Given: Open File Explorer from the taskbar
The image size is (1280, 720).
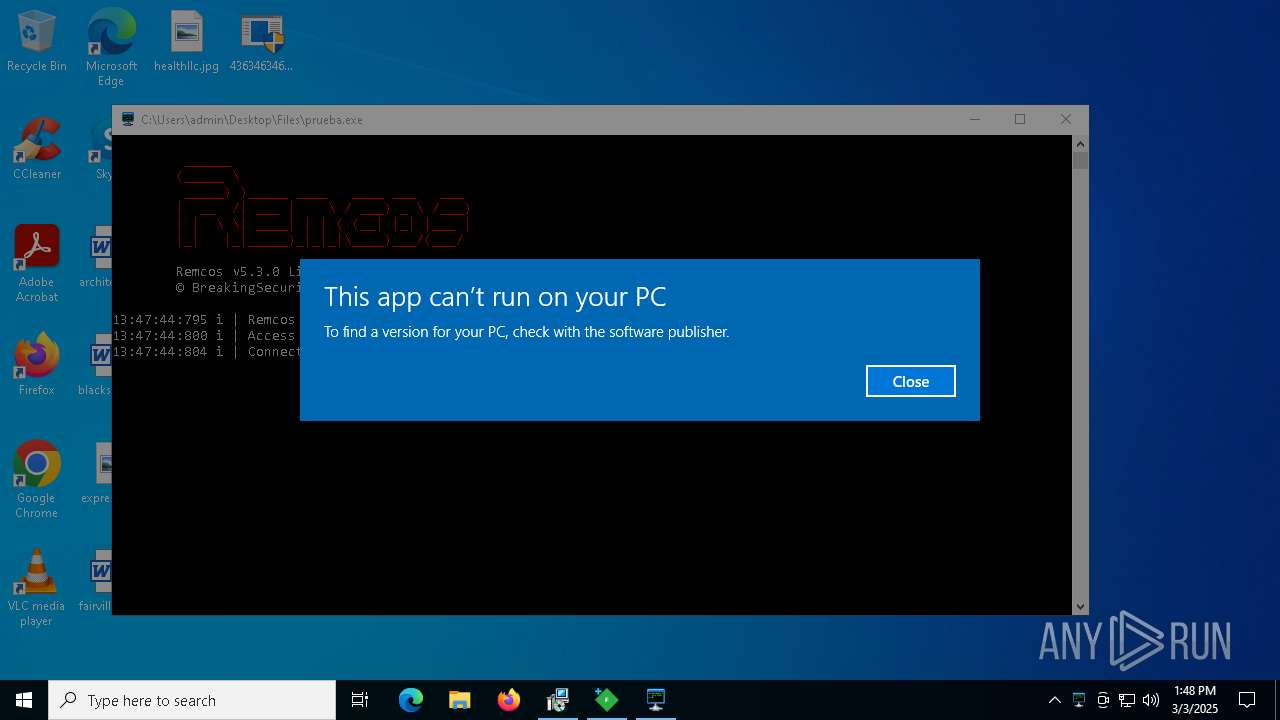Looking at the screenshot, I should 459,700.
